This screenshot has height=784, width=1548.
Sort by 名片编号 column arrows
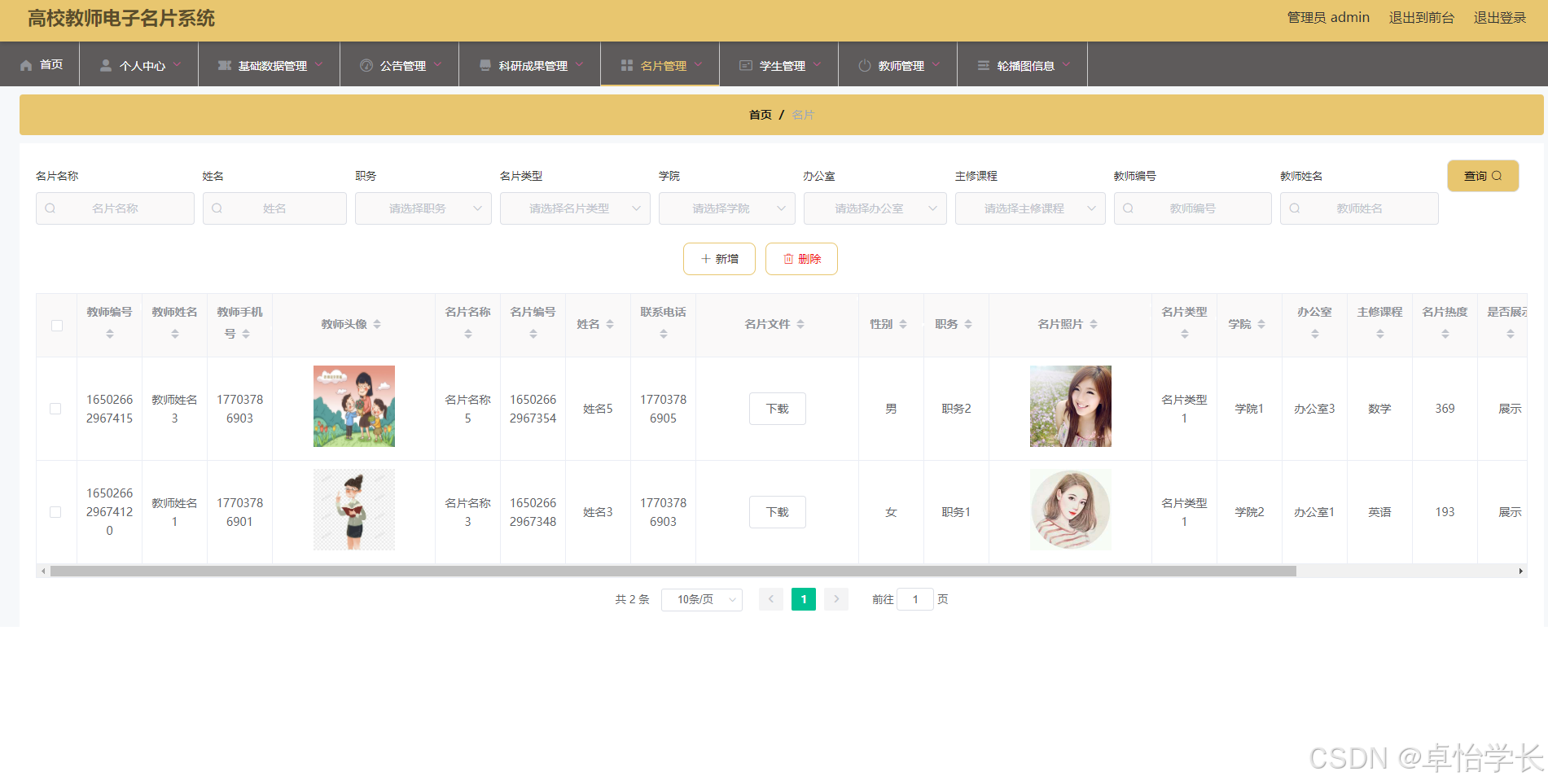[x=533, y=334]
